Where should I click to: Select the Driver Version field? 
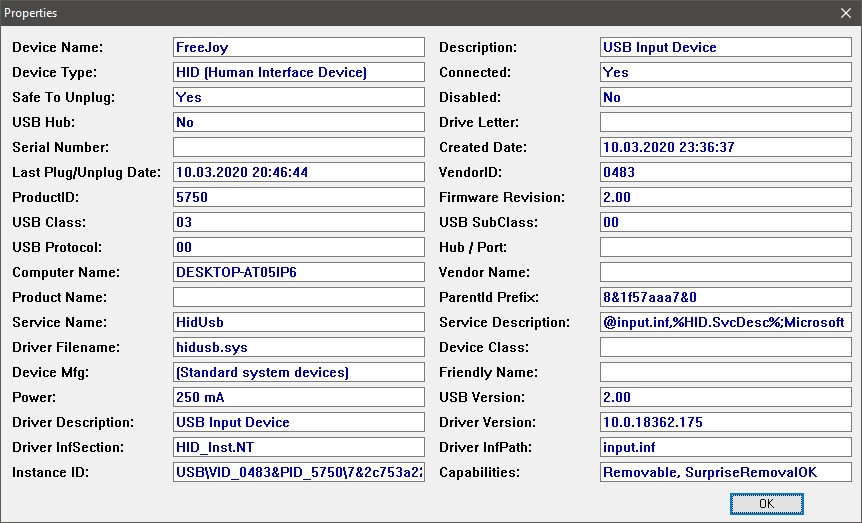[x=726, y=422]
